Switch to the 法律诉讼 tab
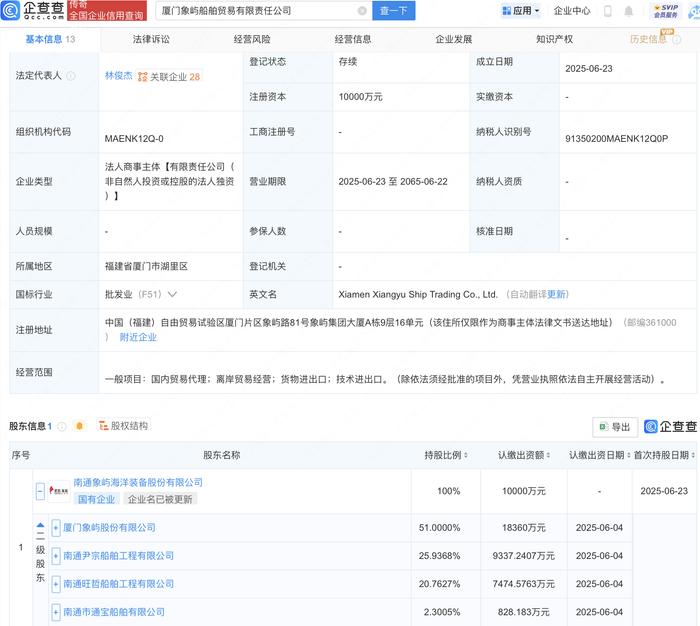 151,39
